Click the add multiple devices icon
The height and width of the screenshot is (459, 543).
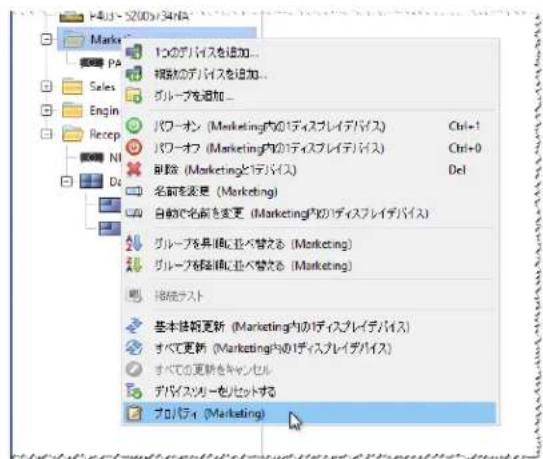(134, 74)
